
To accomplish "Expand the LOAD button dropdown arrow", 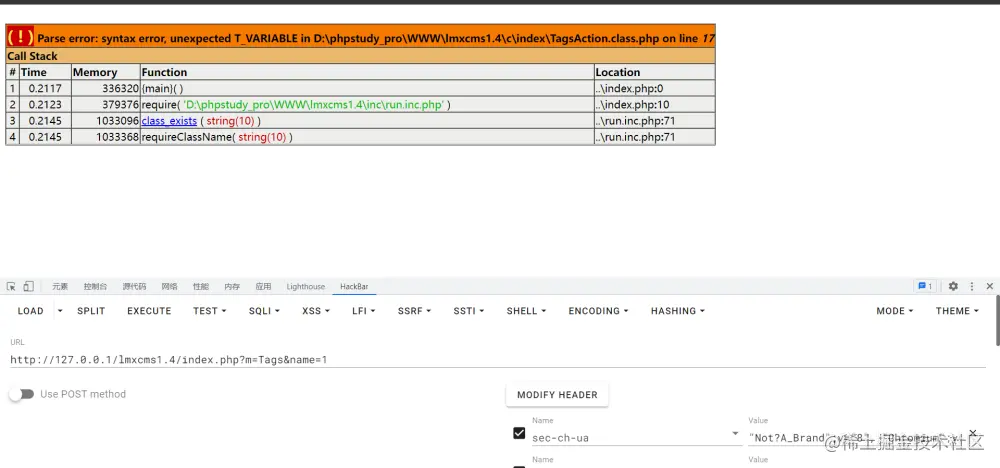I will click(x=60, y=311).
